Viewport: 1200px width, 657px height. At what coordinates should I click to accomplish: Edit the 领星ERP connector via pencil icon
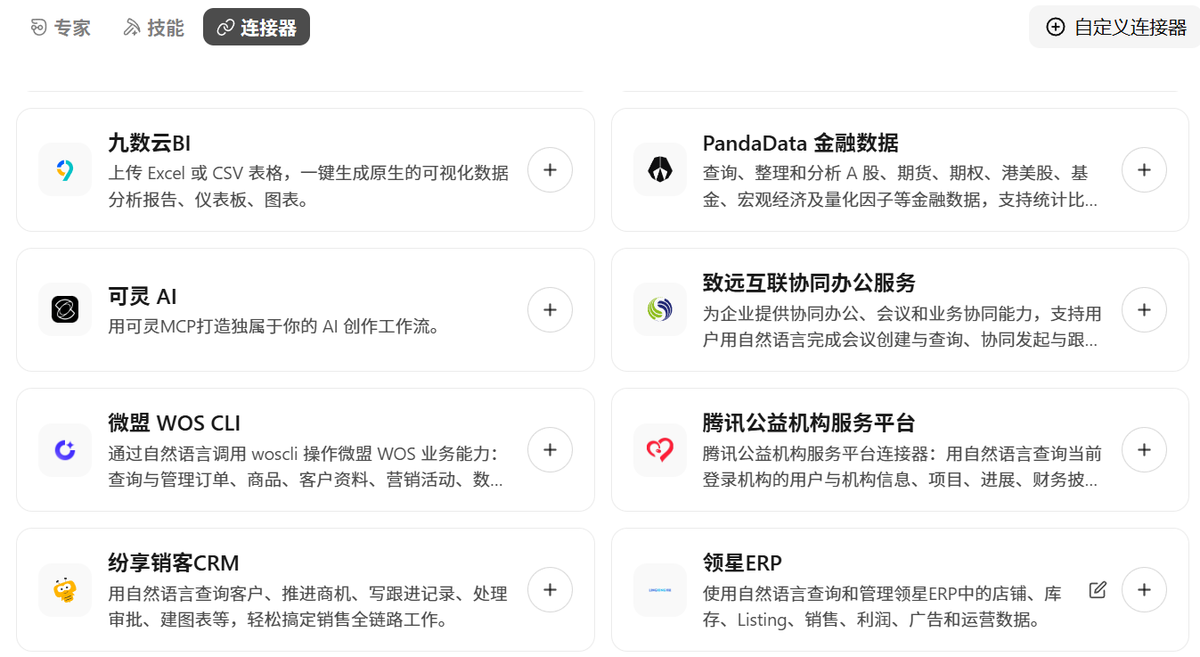tap(1097, 590)
